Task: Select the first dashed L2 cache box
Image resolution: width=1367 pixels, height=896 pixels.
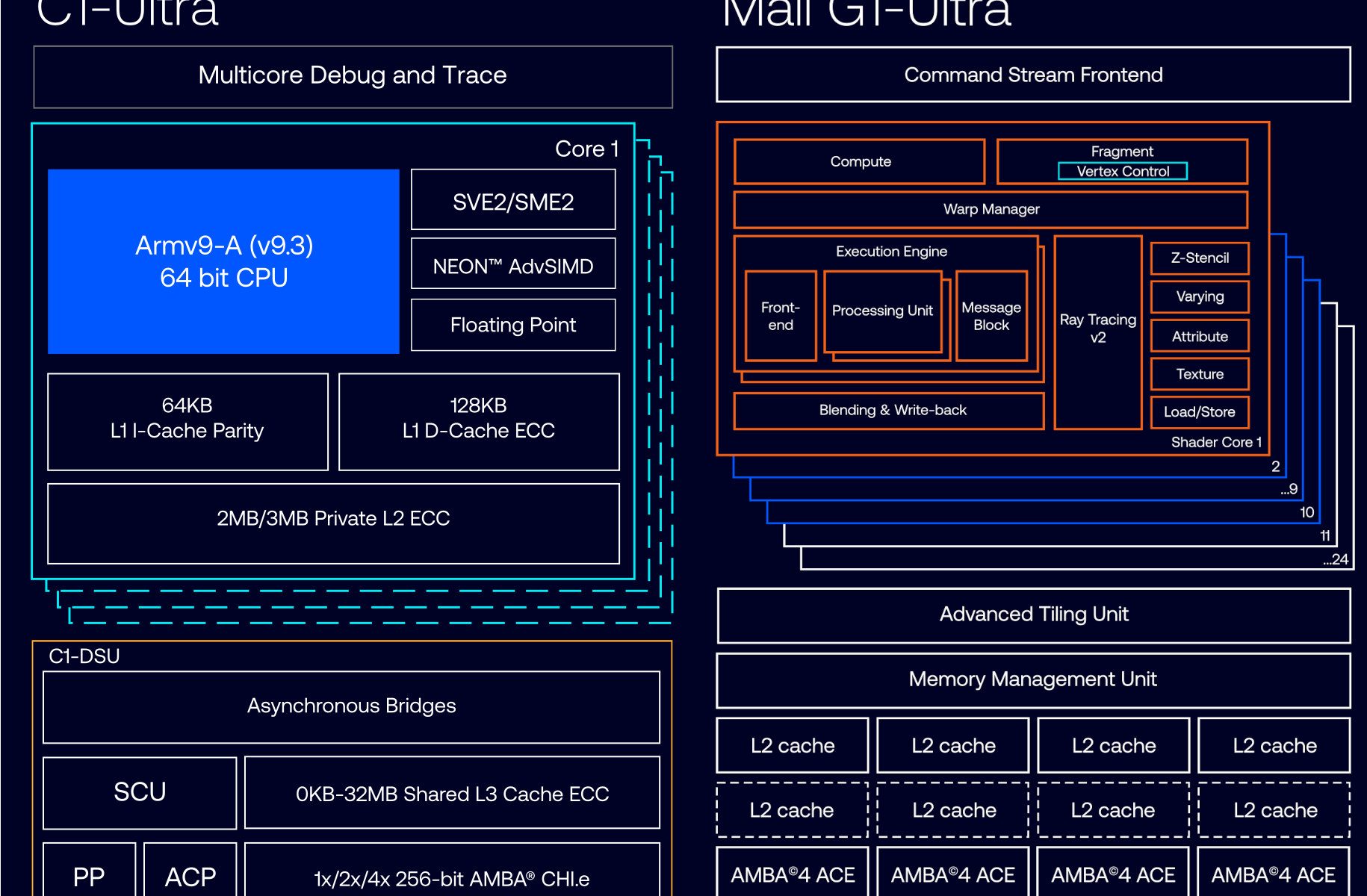Action: tap(793, 810)
